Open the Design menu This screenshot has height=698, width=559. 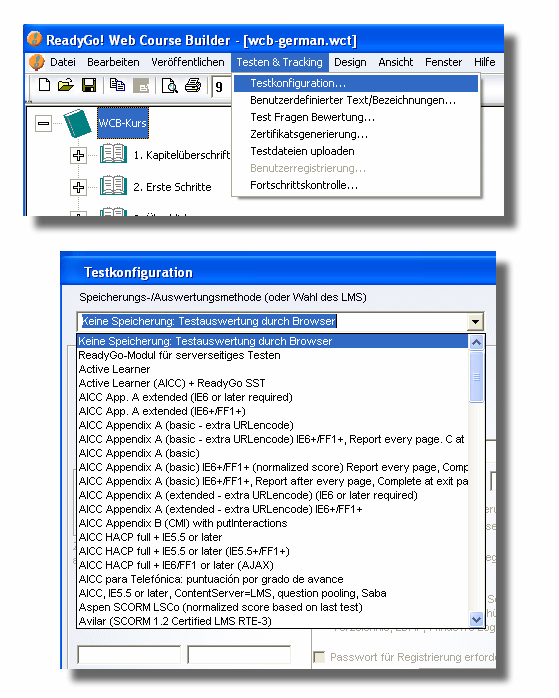pos(350,62)
